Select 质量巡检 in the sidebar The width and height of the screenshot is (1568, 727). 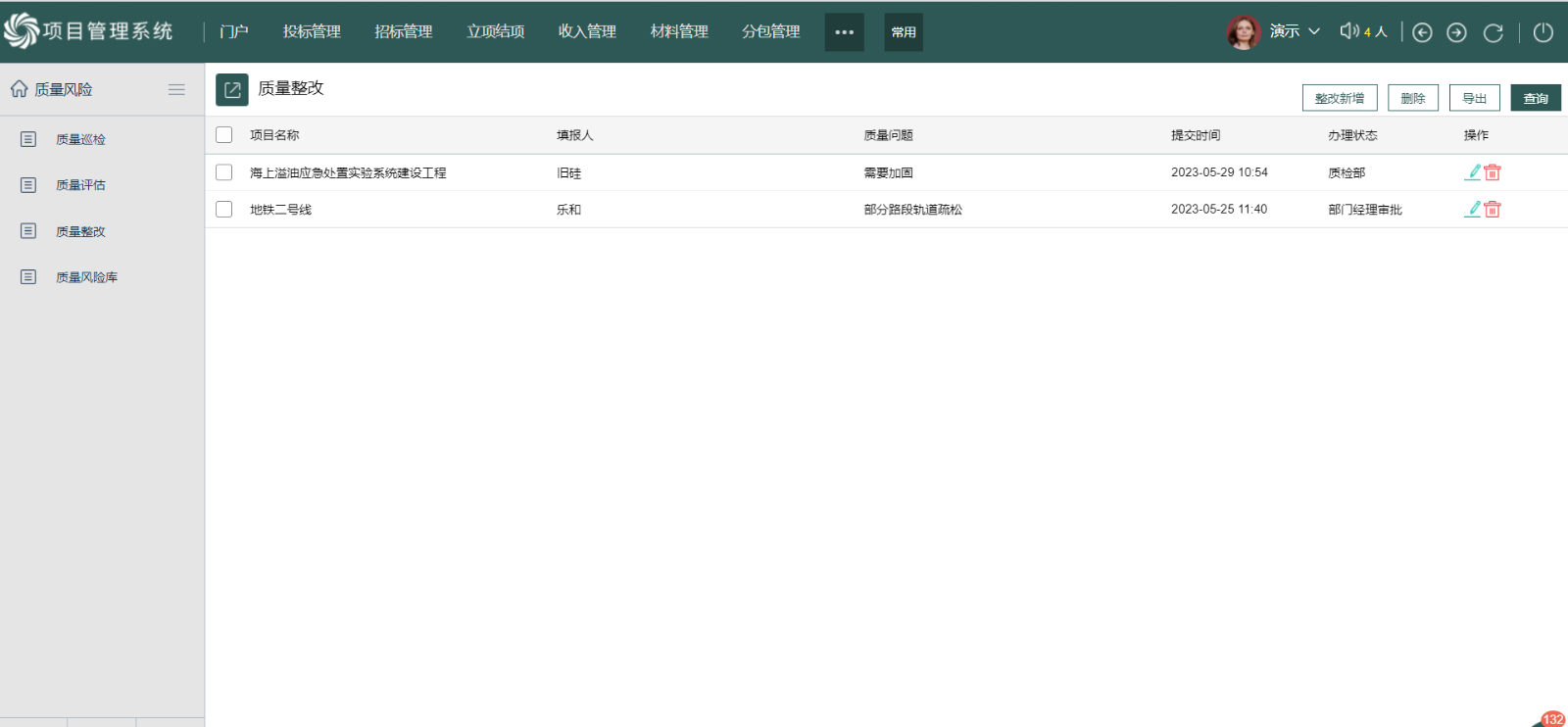tap(80, 139)
